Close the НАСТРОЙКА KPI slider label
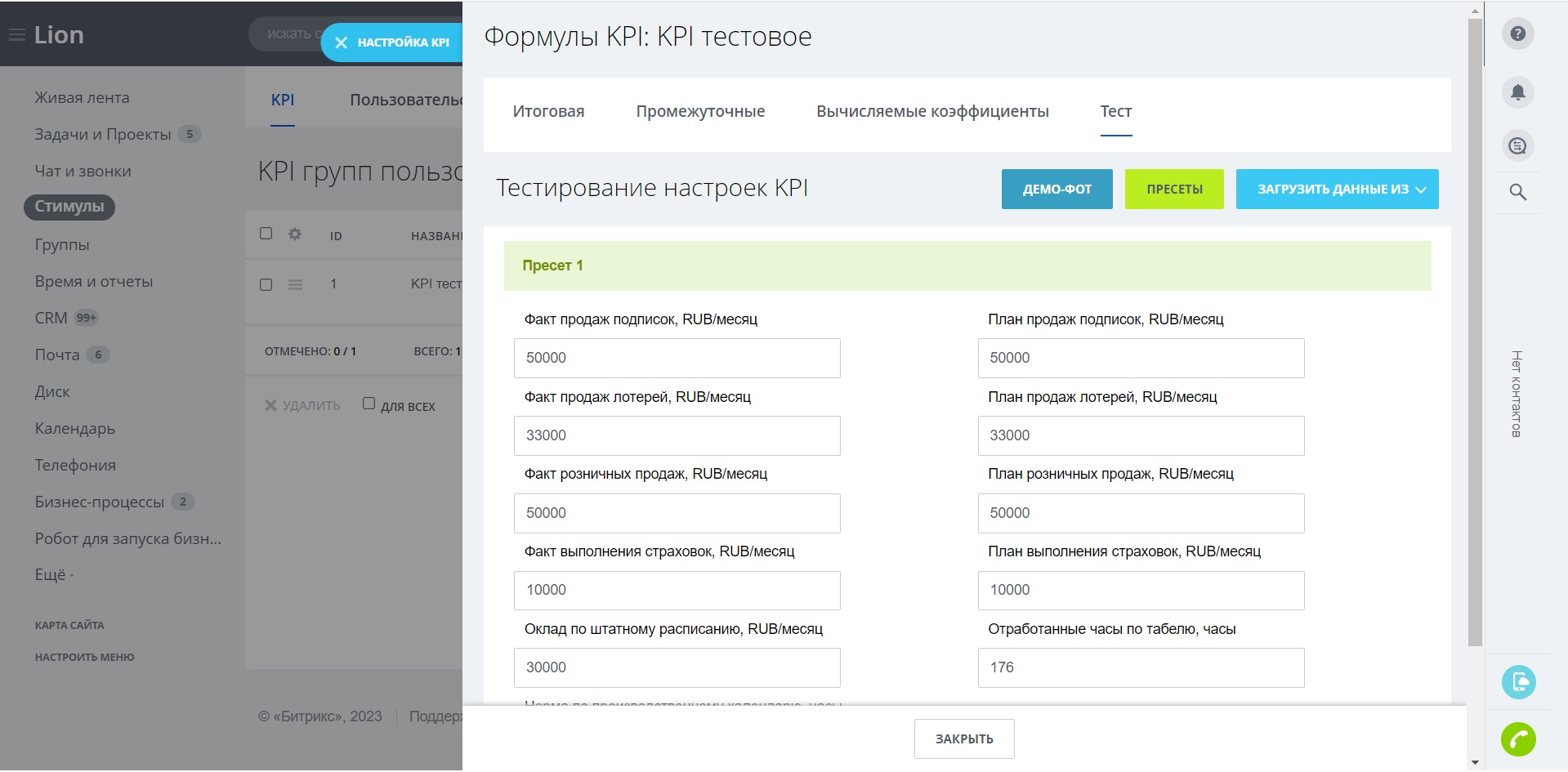Image resolution: width=1568 pixels, height=772 pixels. click(342, 42)
